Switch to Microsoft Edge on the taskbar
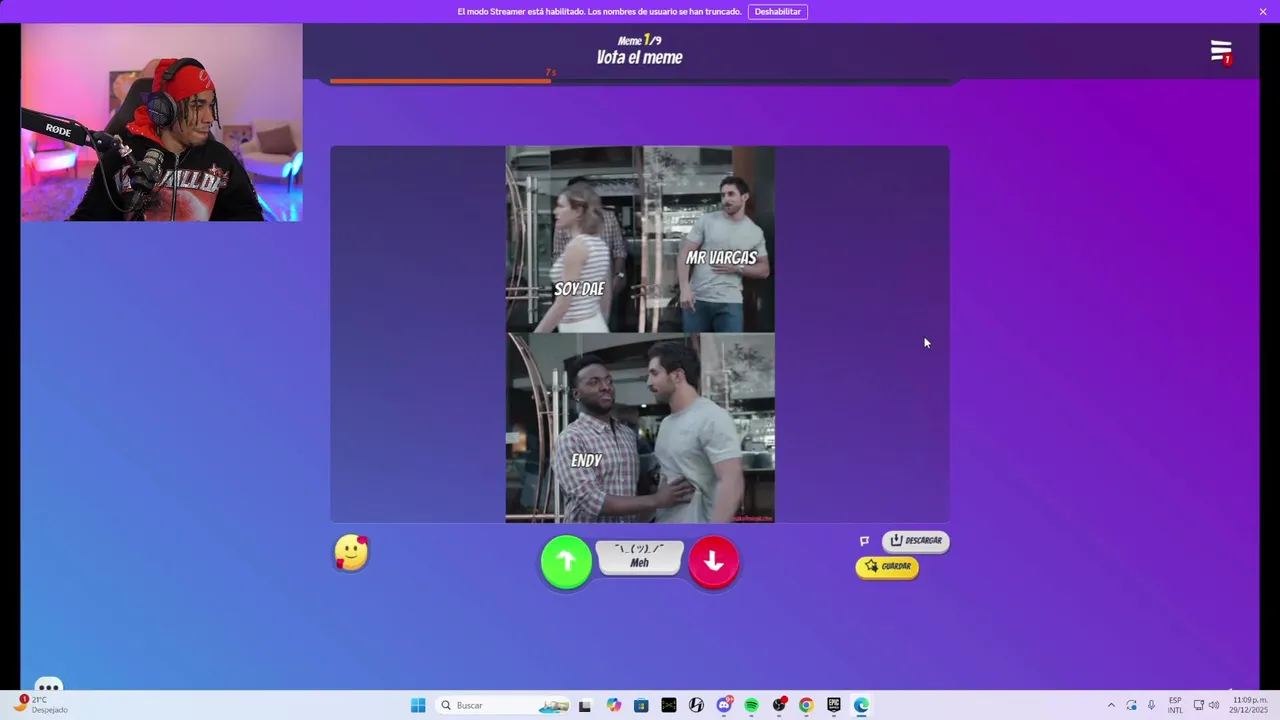 tap(861, 705)
